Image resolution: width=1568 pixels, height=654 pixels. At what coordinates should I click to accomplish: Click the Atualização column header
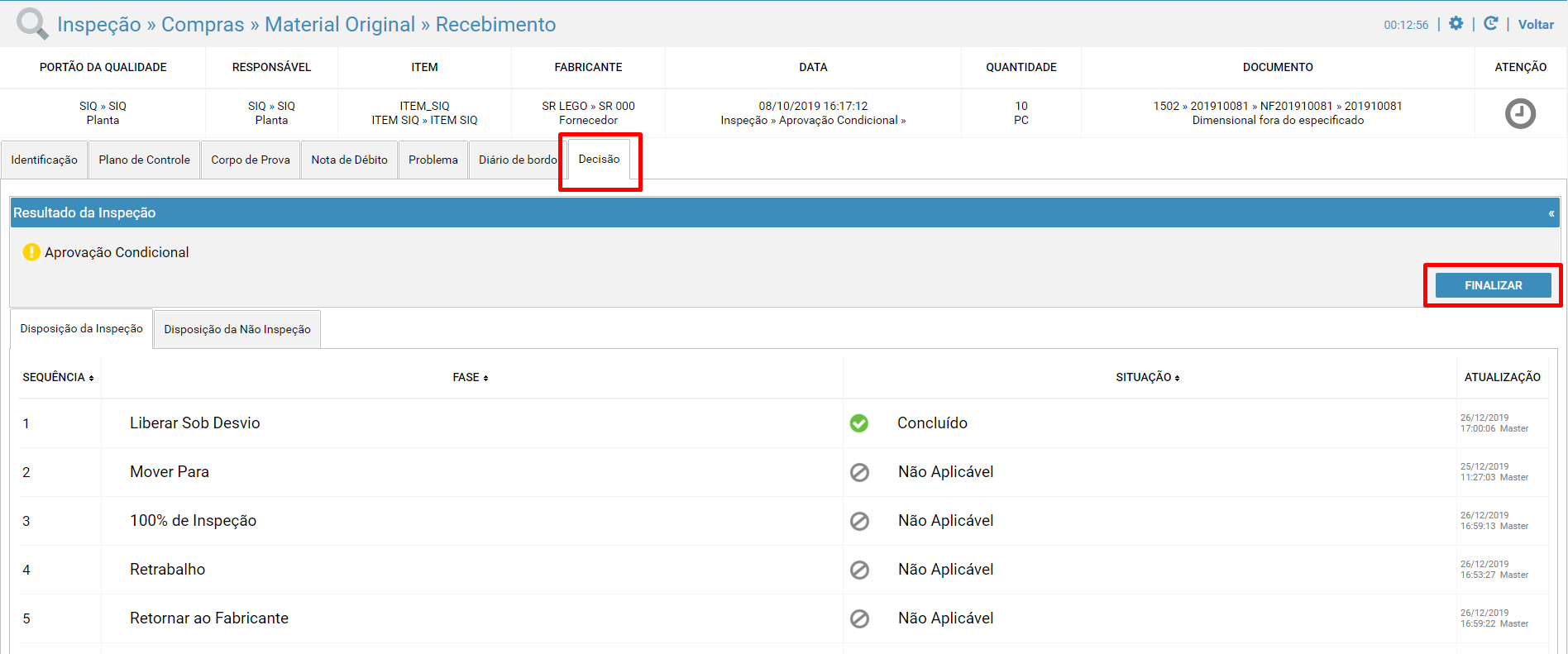click(1502, 377)
